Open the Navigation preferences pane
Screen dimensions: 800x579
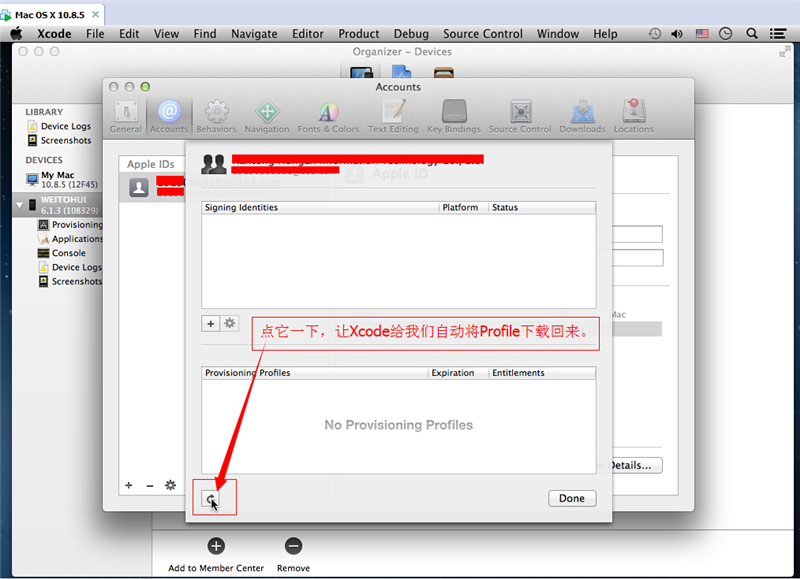tap(267, 117)
